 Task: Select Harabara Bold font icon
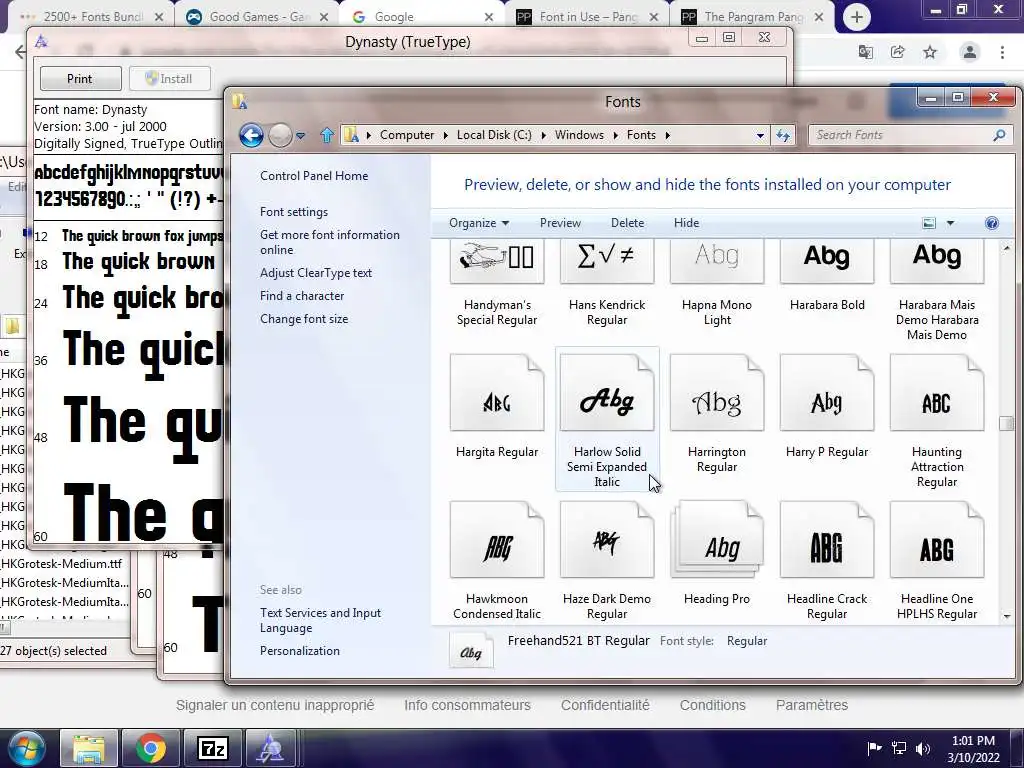[827, 261]
